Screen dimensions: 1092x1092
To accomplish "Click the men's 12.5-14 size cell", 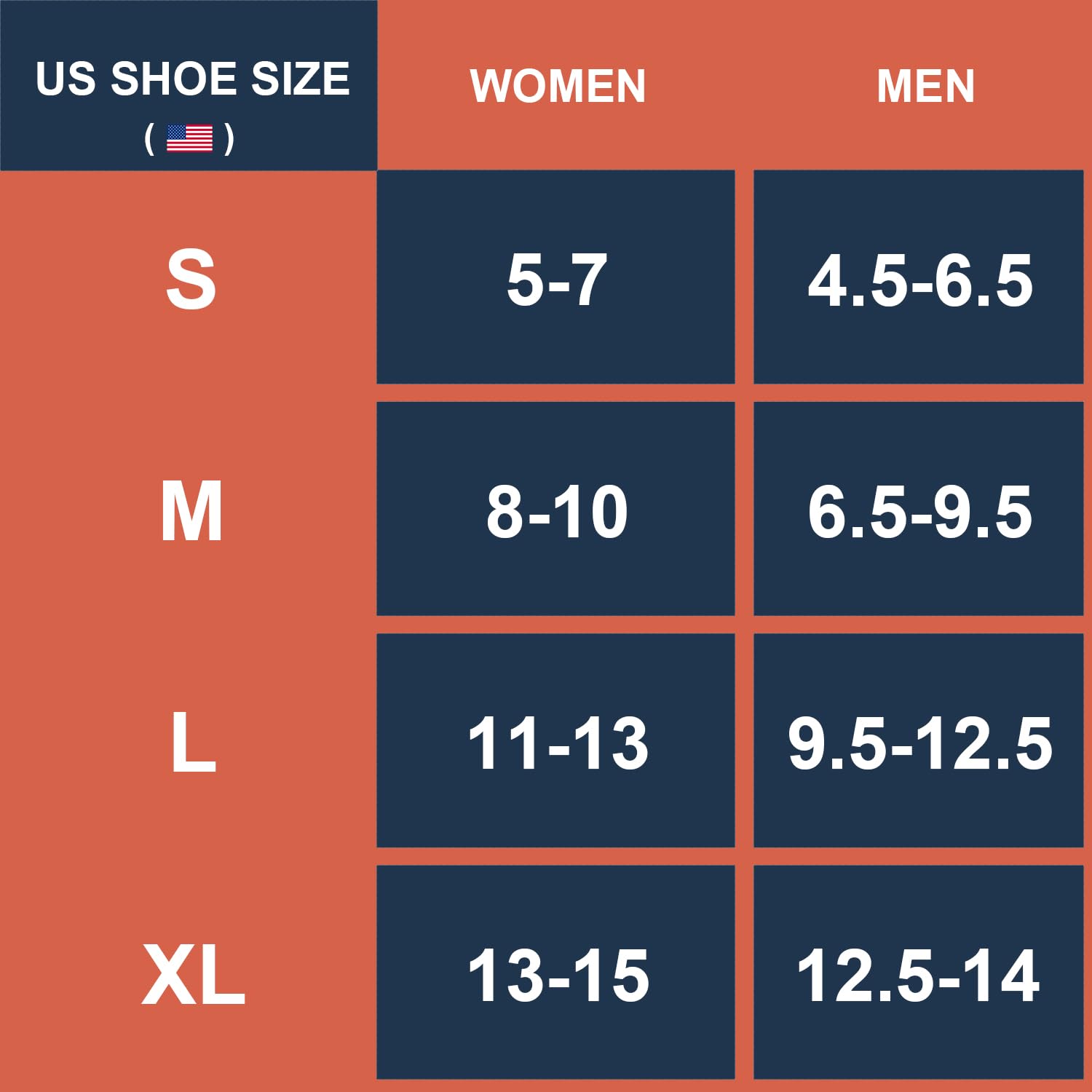I will point(918,976).
